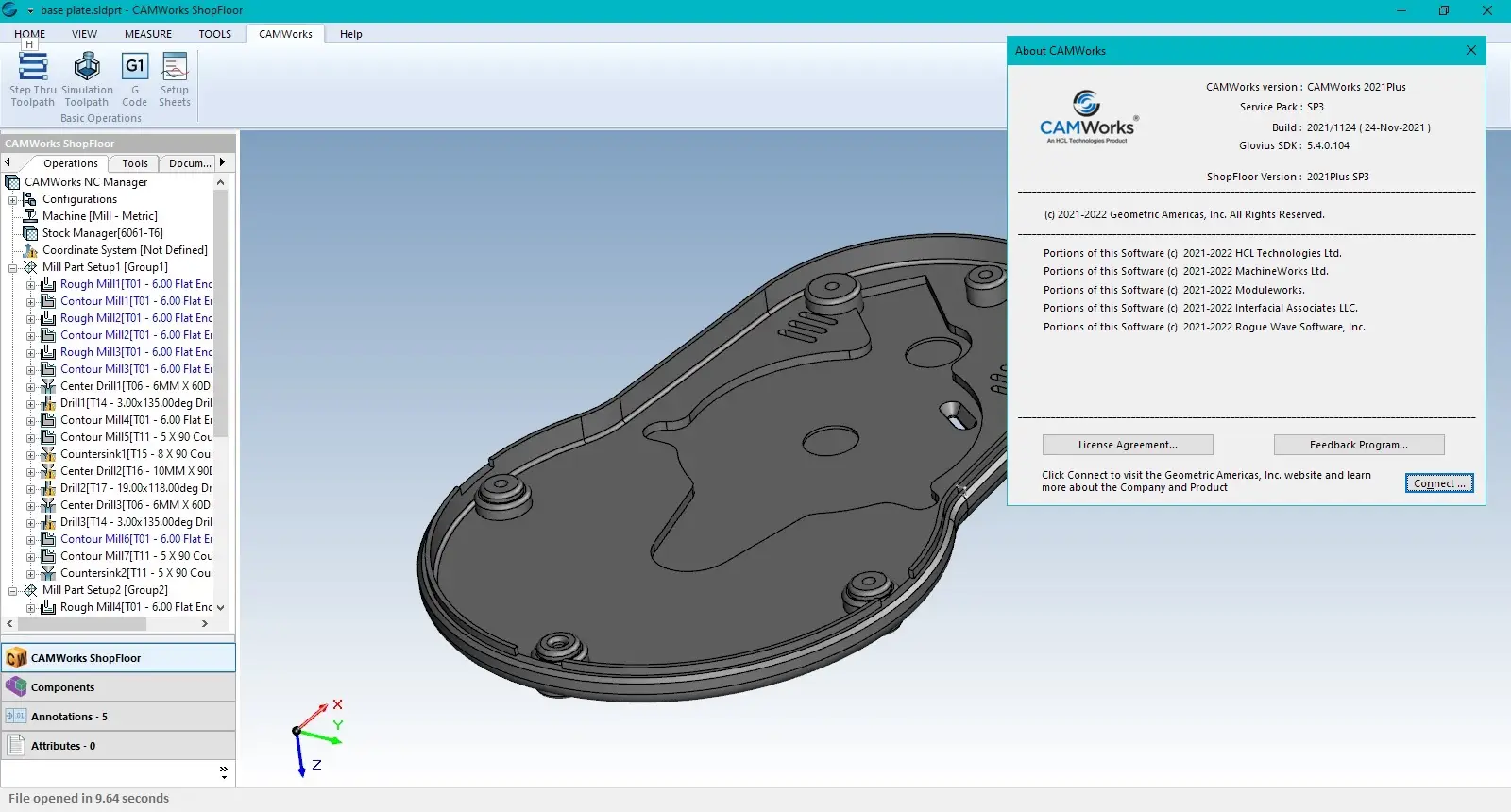Image resolution: width=1511 pixels, height=812 pixels.
Task: Expand the Rough Mill1 operation node
Action: (x=31, y=285)
